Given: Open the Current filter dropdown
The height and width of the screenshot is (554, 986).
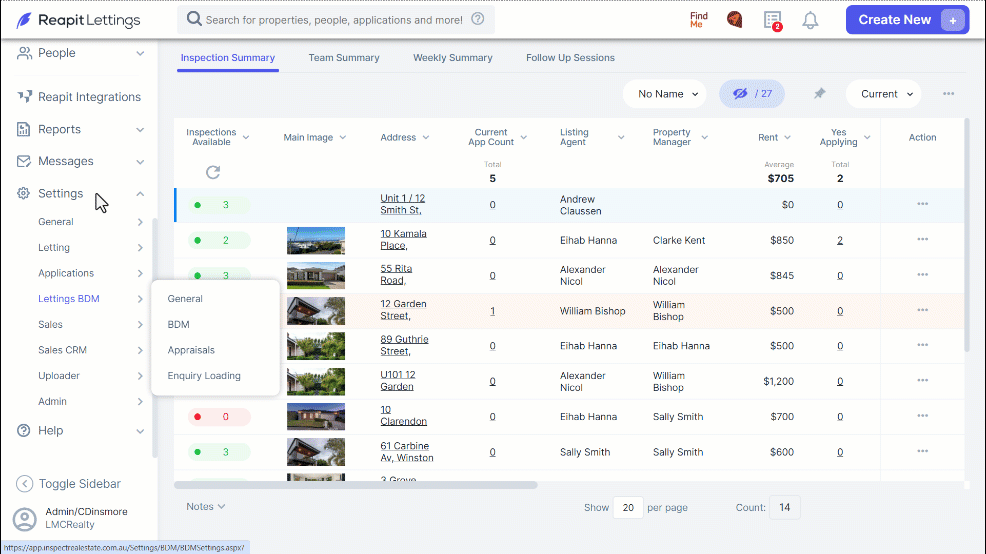Looking at the screenshot, I should [x=883, y=94].
